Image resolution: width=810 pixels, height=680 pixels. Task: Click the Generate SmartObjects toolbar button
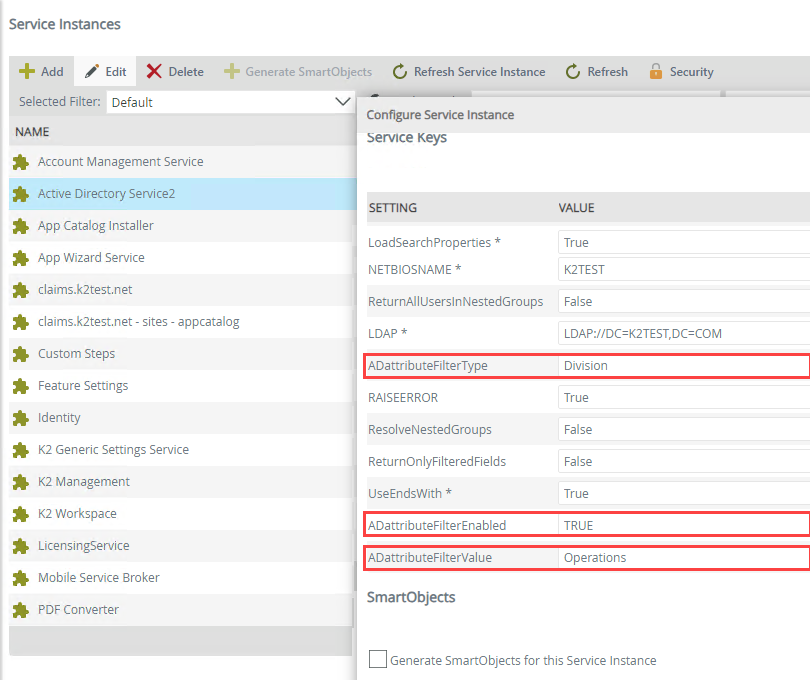pos(297,72)
